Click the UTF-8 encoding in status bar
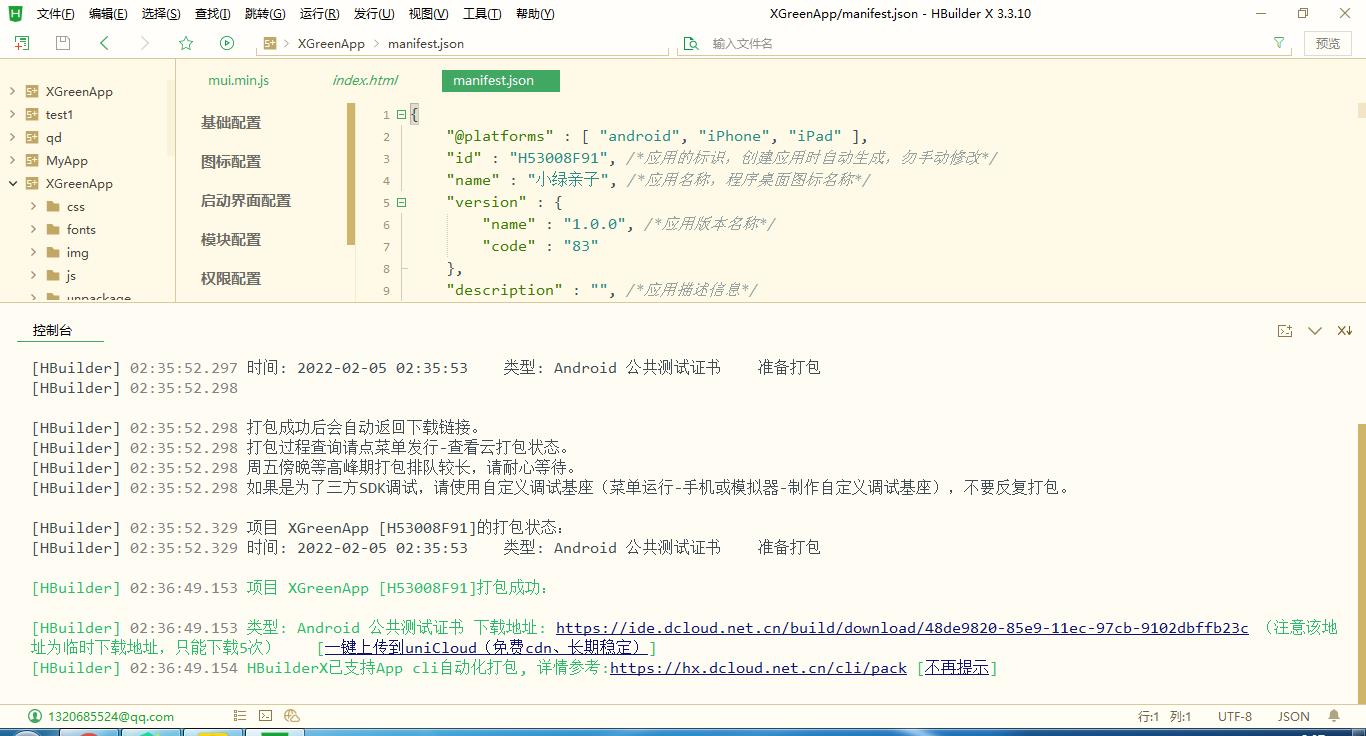 [1235, 716]
